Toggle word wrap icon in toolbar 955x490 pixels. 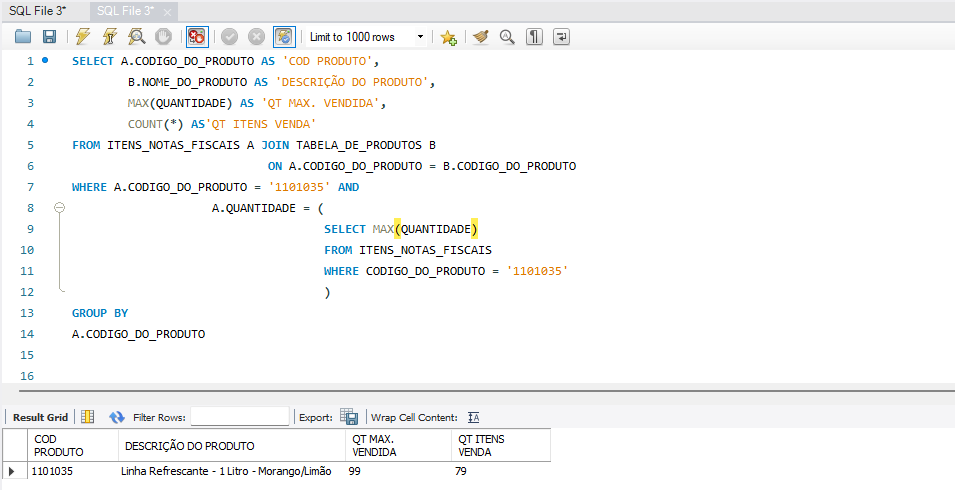(561, 37)
